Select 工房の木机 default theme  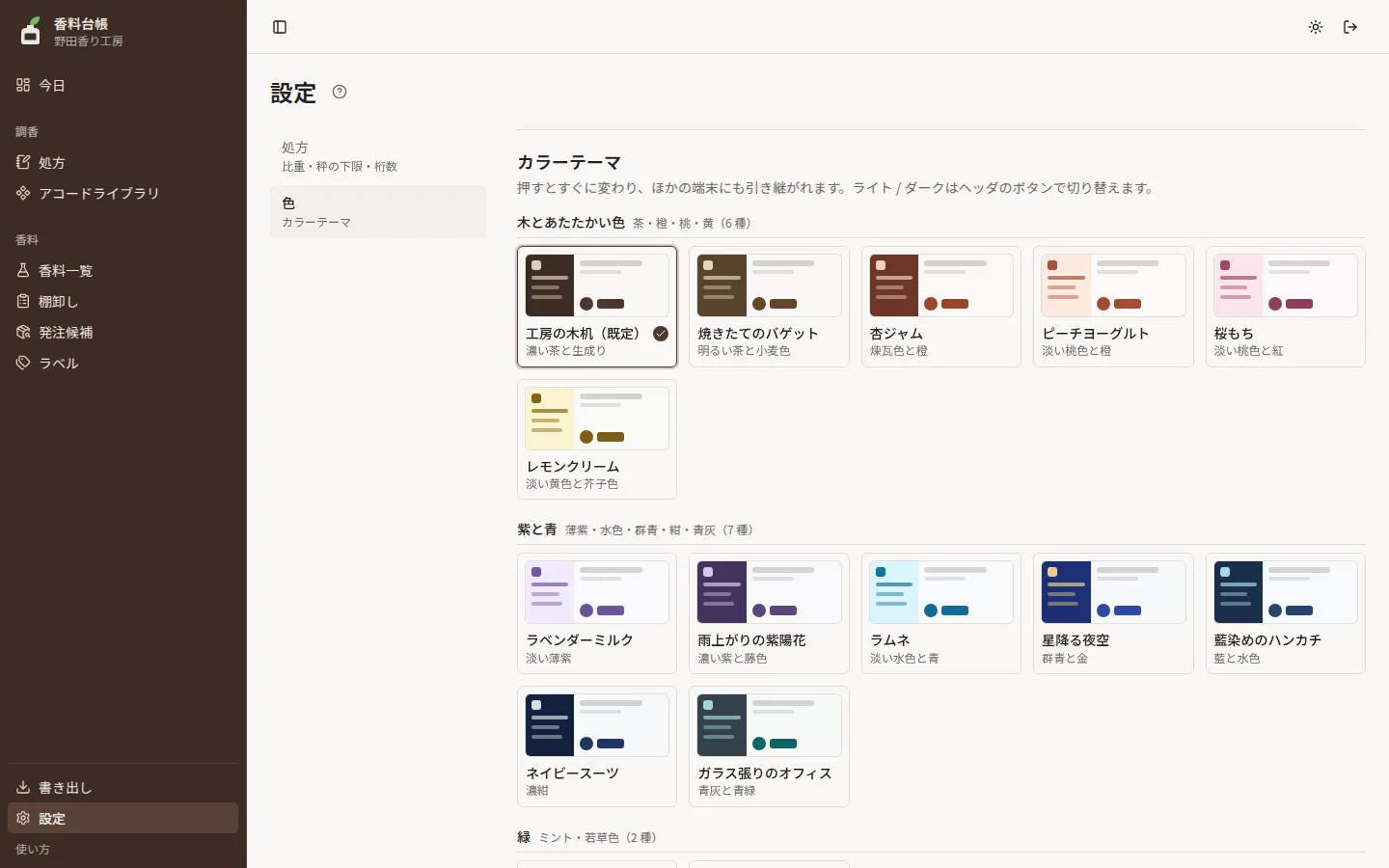[x=597, y=307]
